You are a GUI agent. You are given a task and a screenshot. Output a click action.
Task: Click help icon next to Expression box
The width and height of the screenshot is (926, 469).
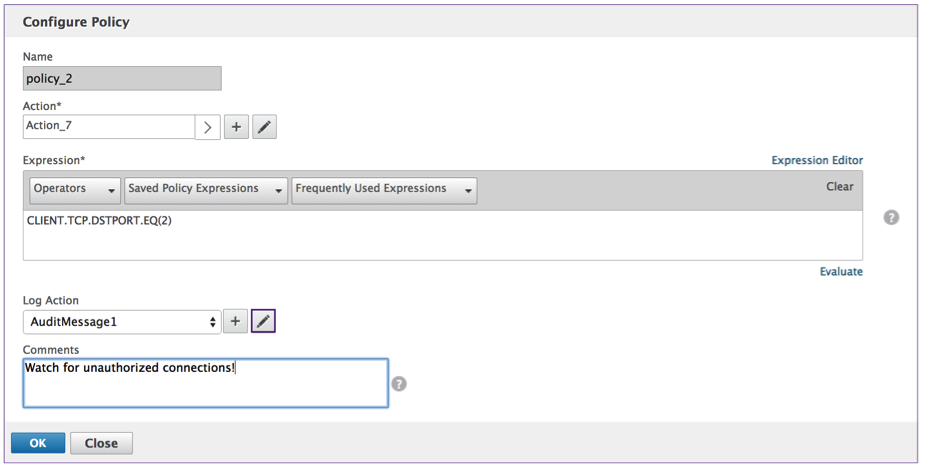(891, 217)
